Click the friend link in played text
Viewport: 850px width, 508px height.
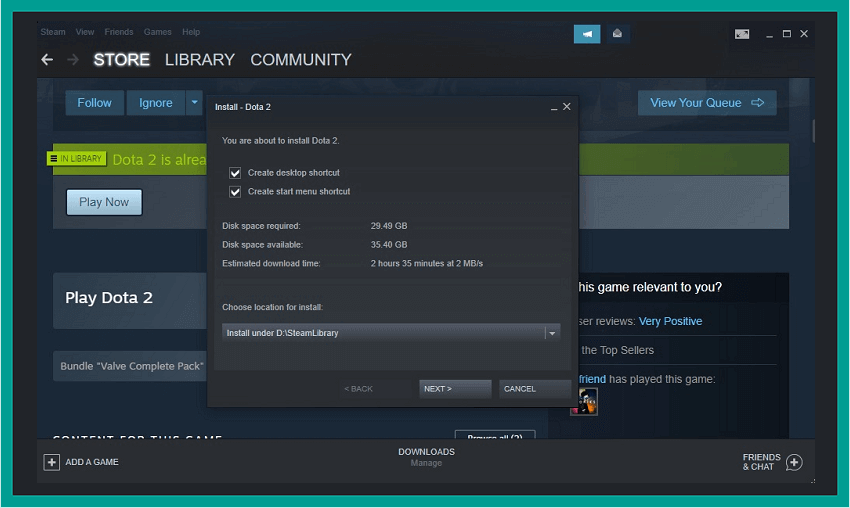coord(592,379)
